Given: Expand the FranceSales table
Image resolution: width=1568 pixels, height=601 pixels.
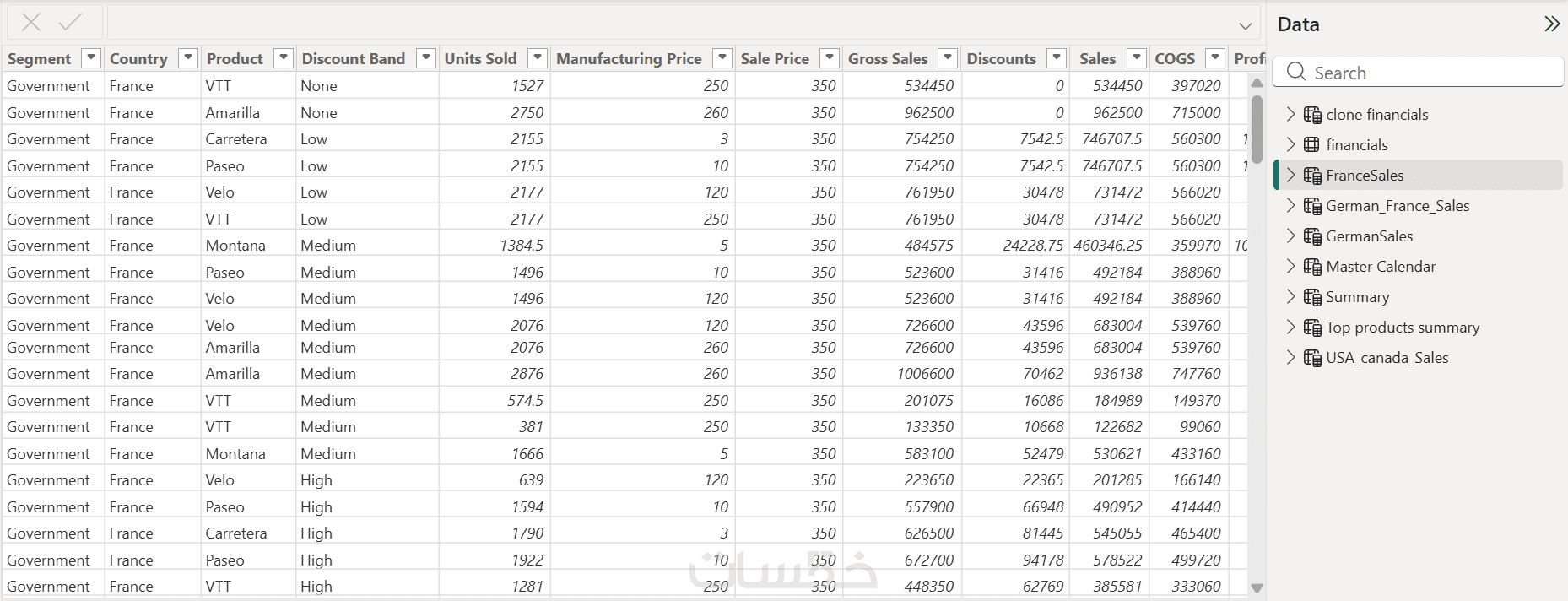Looking at the screenshot, I should pos(1290,175).
